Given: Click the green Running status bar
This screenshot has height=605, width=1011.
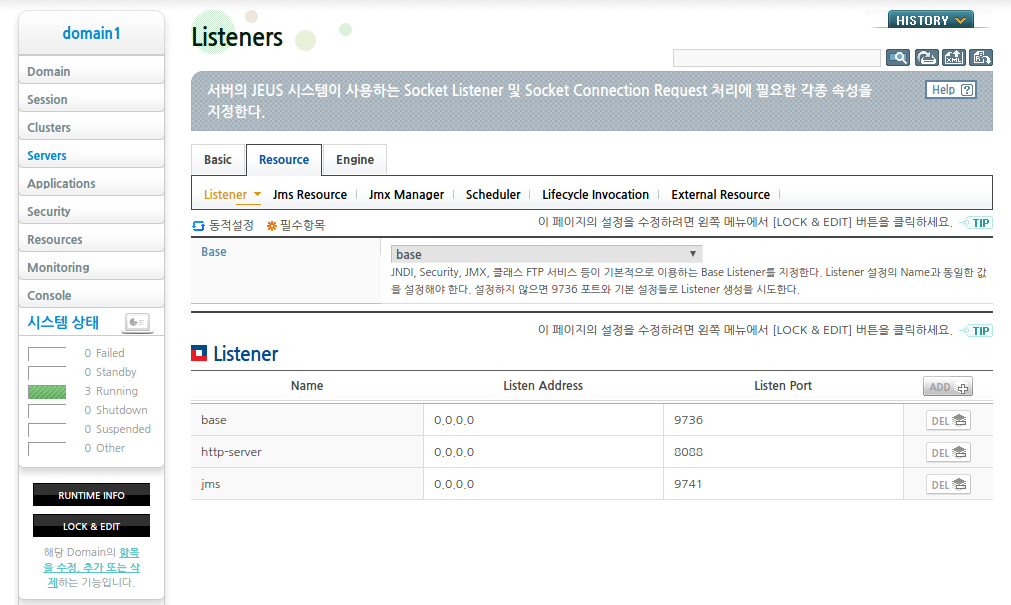Looking at the screenshot, I should point(47,392).
